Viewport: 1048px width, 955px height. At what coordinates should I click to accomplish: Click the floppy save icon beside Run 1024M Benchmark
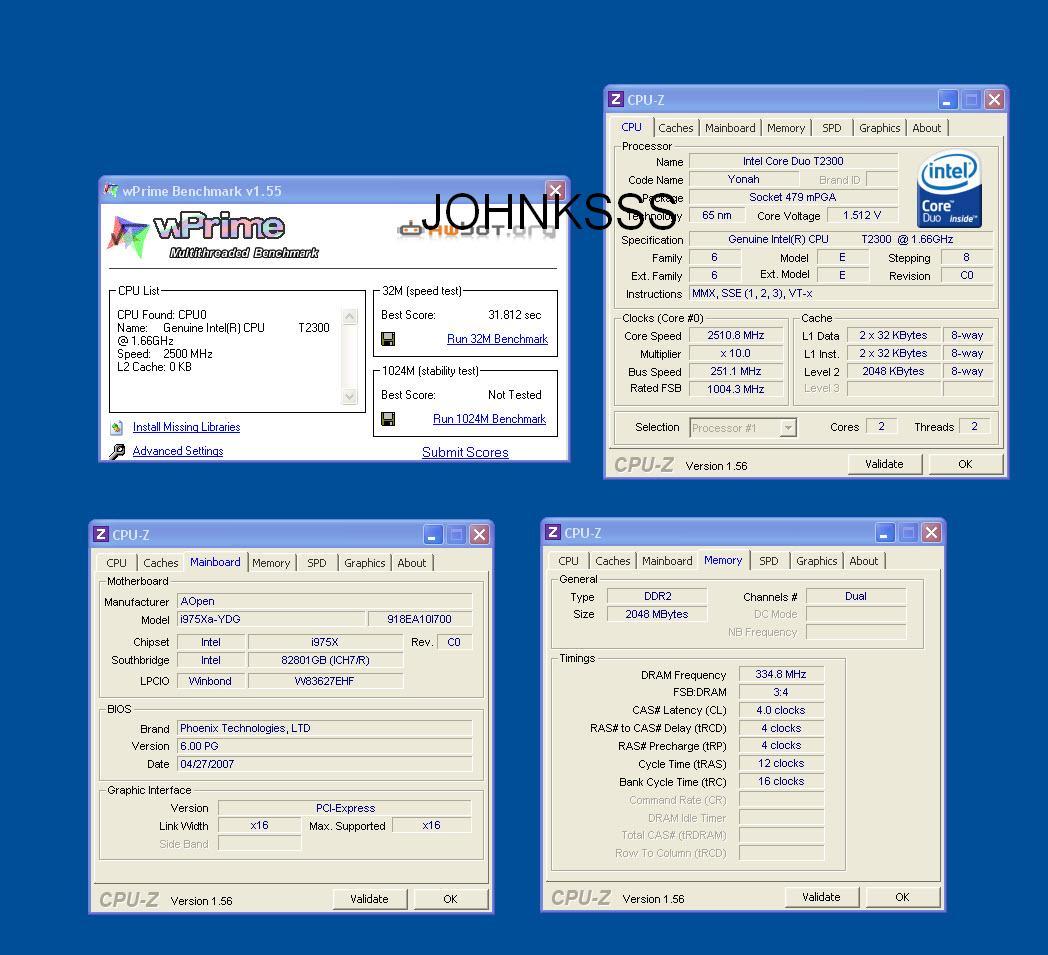coord(388,419)
